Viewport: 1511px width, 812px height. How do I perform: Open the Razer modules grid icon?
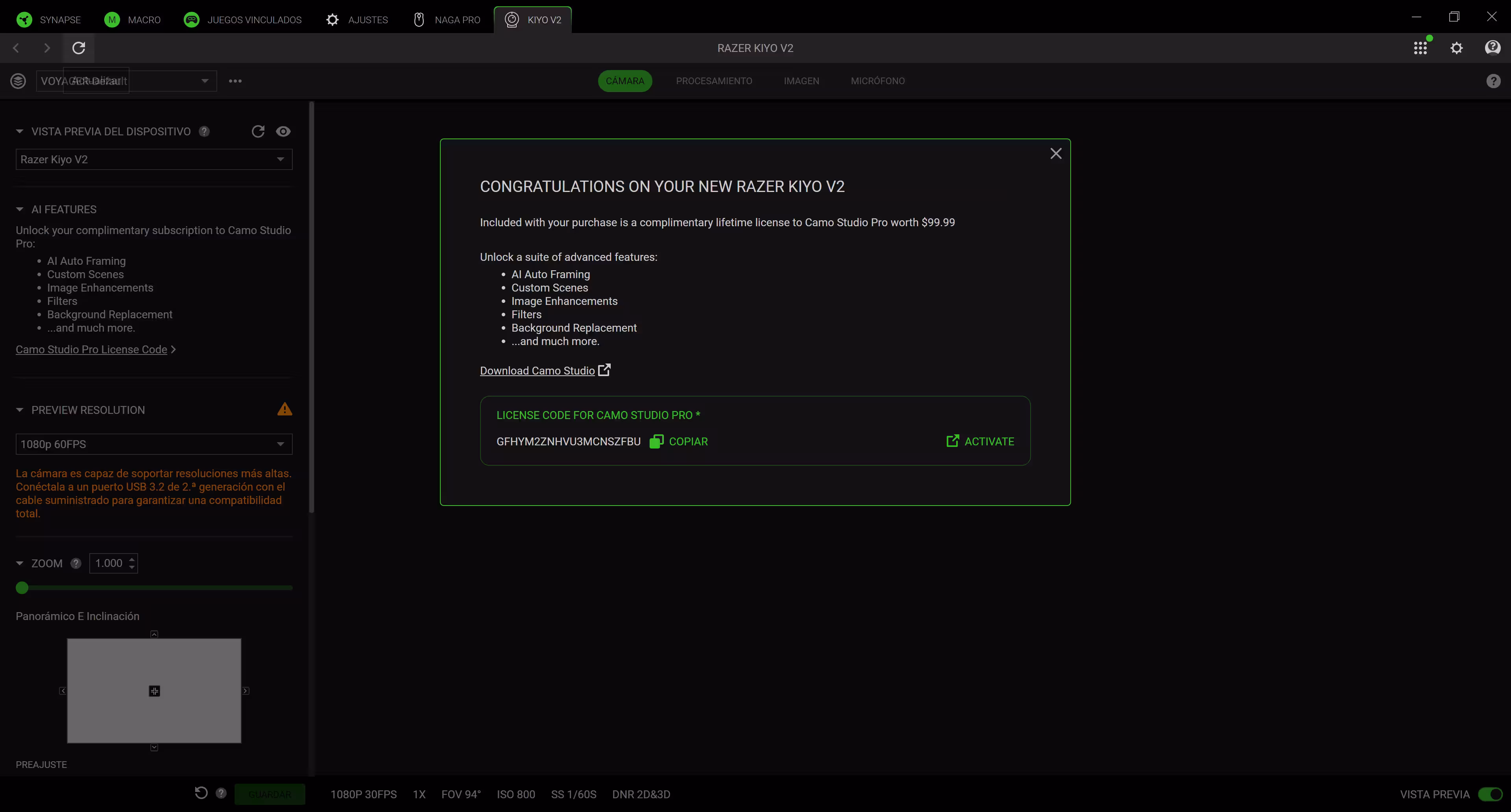point(1419,48)
